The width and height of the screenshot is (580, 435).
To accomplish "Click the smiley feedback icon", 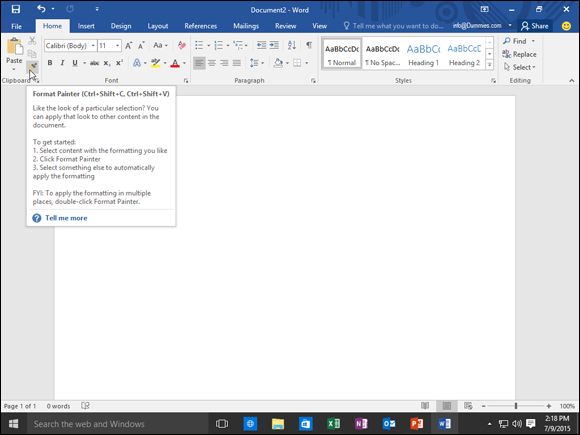I will coord(566,26).
